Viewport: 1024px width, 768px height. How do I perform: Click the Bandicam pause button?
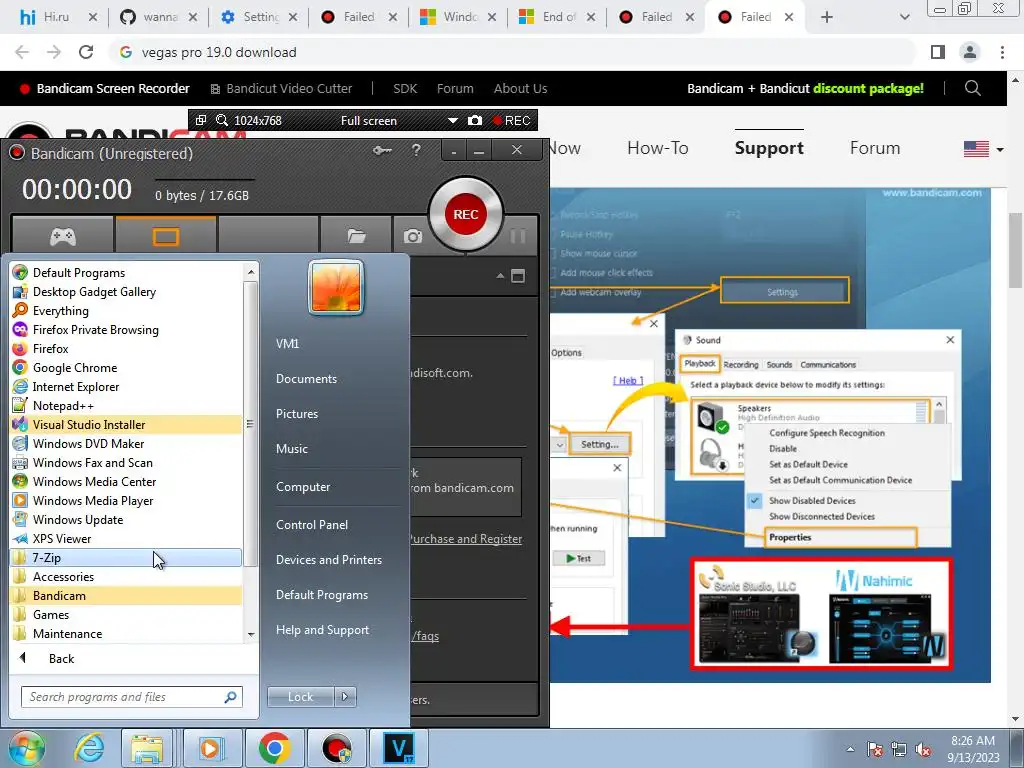point(518,236)
